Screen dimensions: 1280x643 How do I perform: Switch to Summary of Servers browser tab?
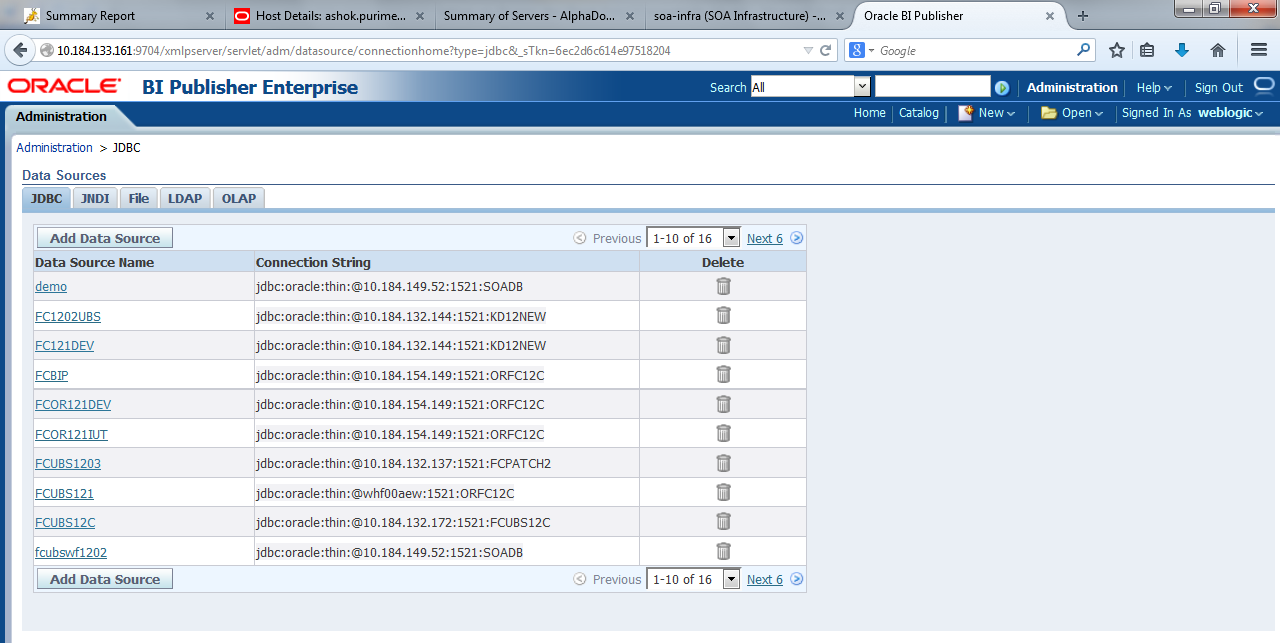[540, 16]
